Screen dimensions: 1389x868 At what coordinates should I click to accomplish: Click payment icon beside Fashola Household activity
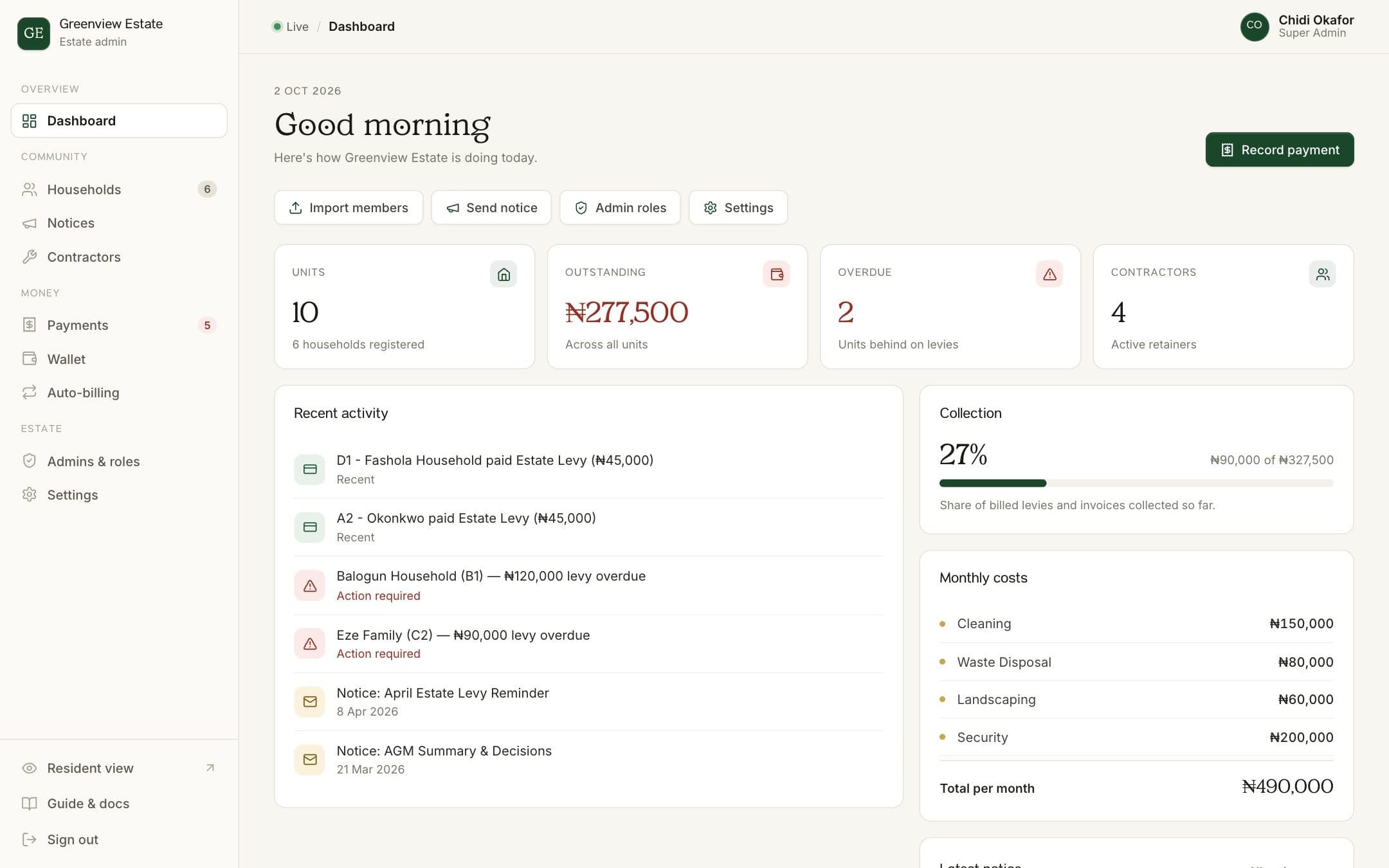(310, 469)
